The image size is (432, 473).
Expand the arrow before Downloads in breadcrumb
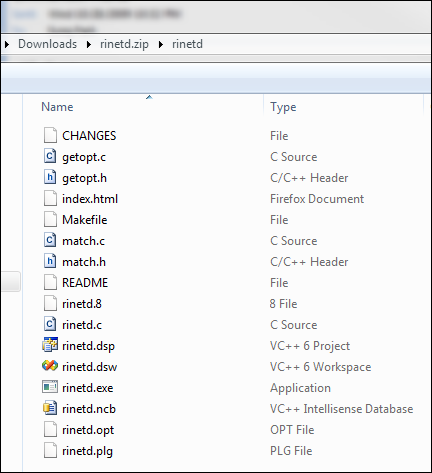click(x=7, y=44)
